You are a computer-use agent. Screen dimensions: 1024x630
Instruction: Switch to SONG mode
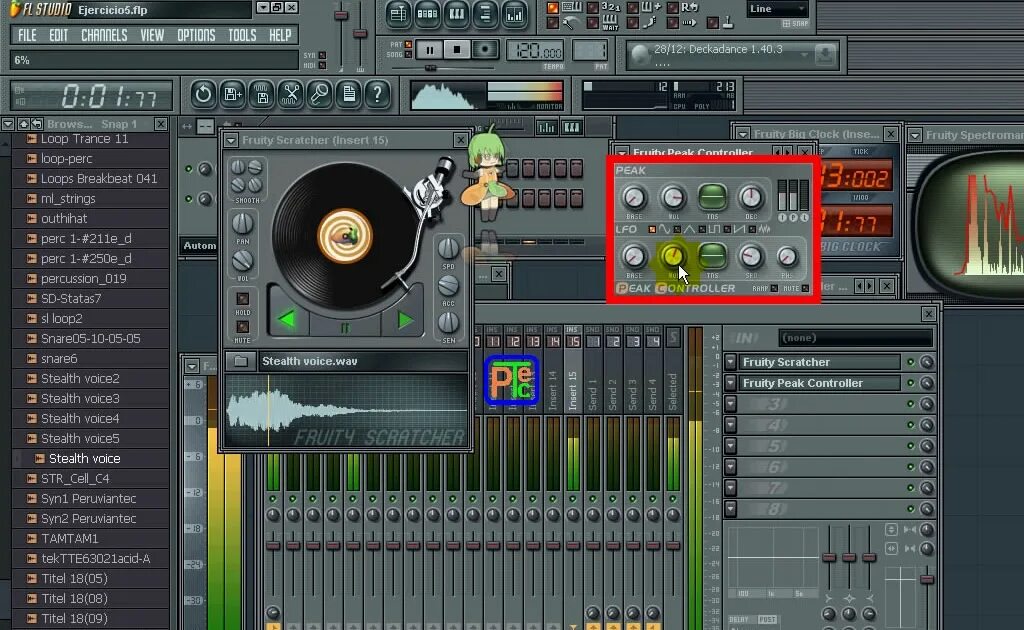[x=409, y=54]
